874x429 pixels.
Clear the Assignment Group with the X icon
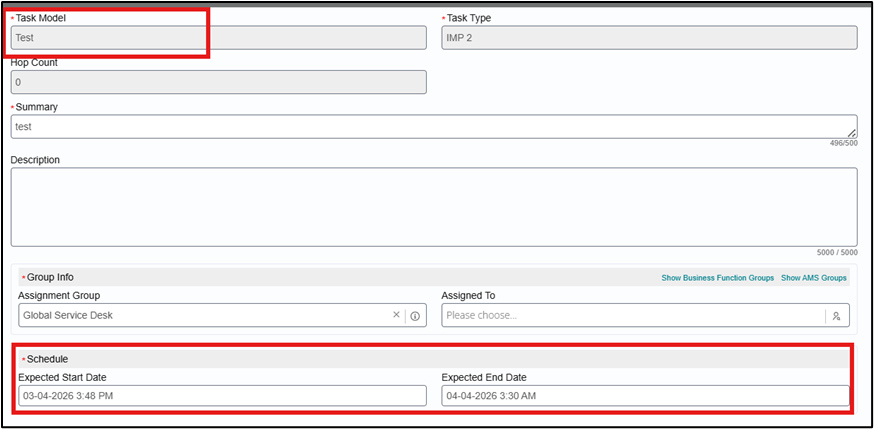[396, 315]
